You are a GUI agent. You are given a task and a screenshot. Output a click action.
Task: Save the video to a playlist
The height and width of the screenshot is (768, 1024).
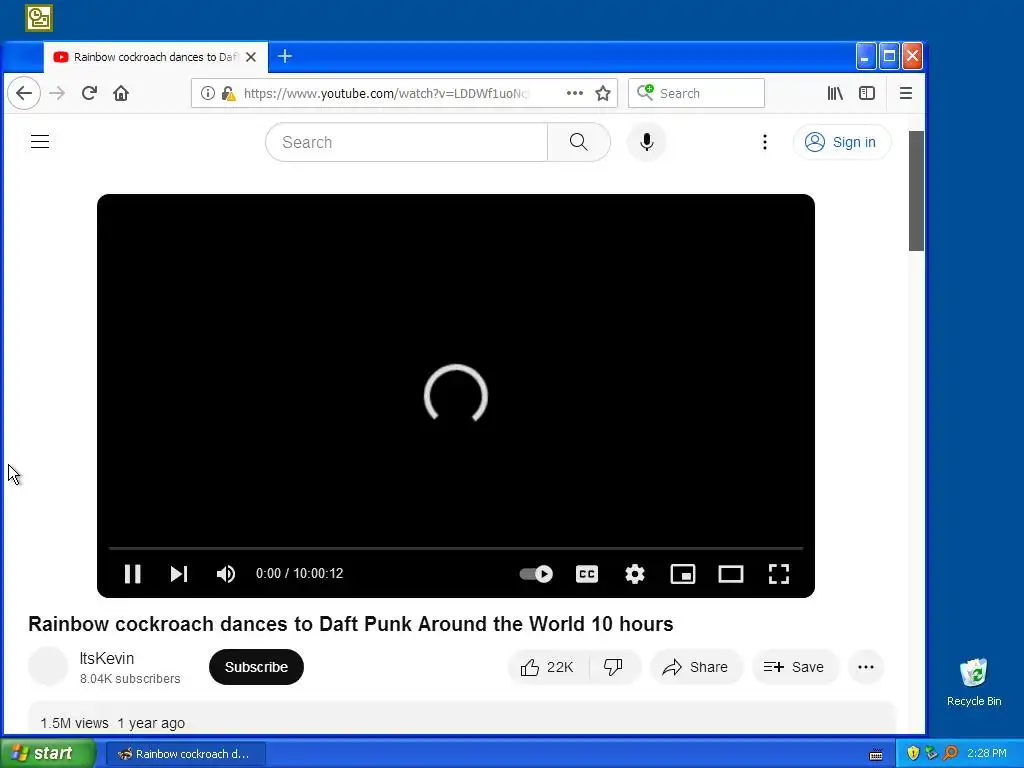(x=794, y=667)
